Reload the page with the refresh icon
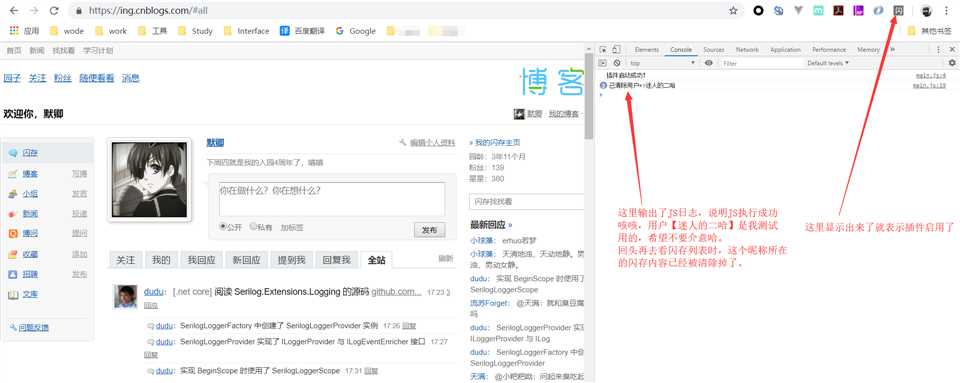This screenshot has width=960, height=383. [x=54, y=10]
